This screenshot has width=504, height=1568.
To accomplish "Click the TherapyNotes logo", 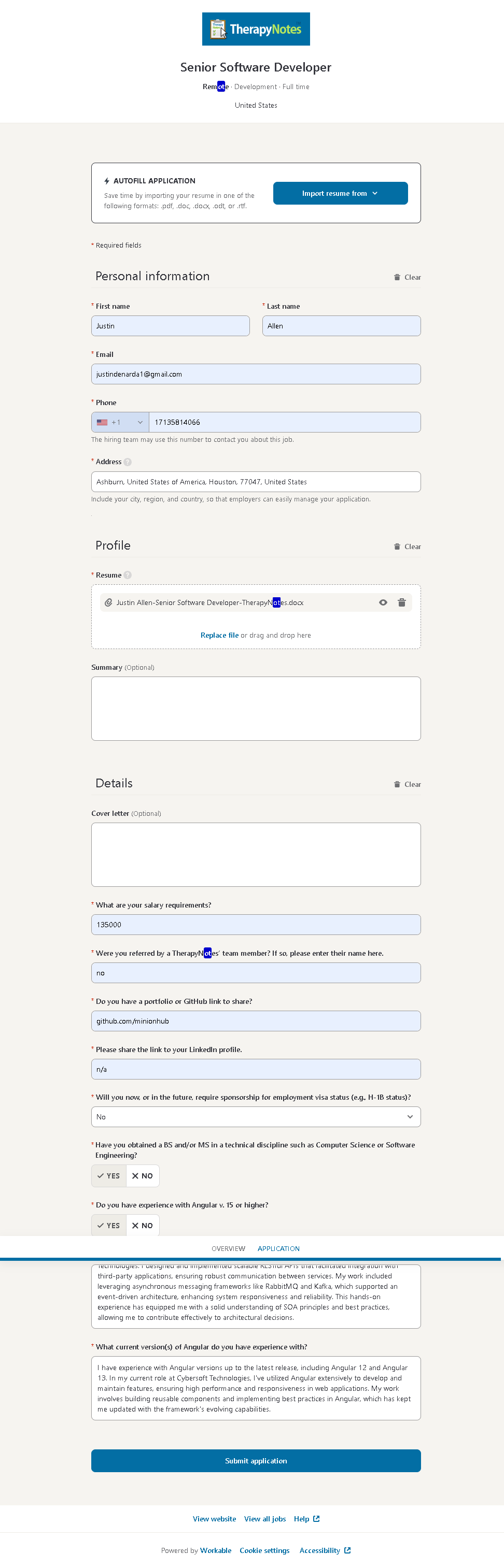I will tap(255, 29).
